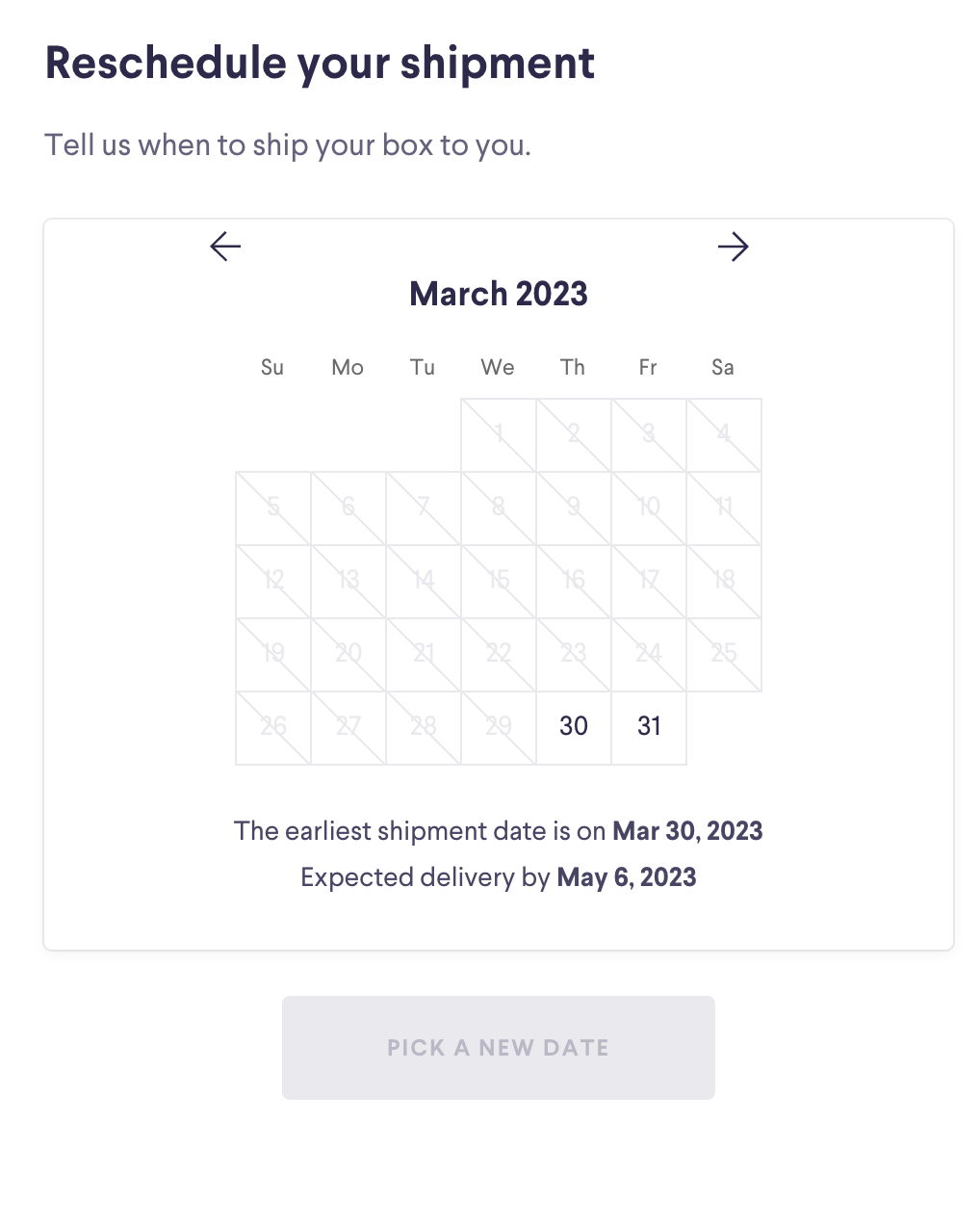Image resolution: width=980 pixels, height=1227 pixels.
Task: Click the unavailable March 19 date
Action: tap(273, 654)
